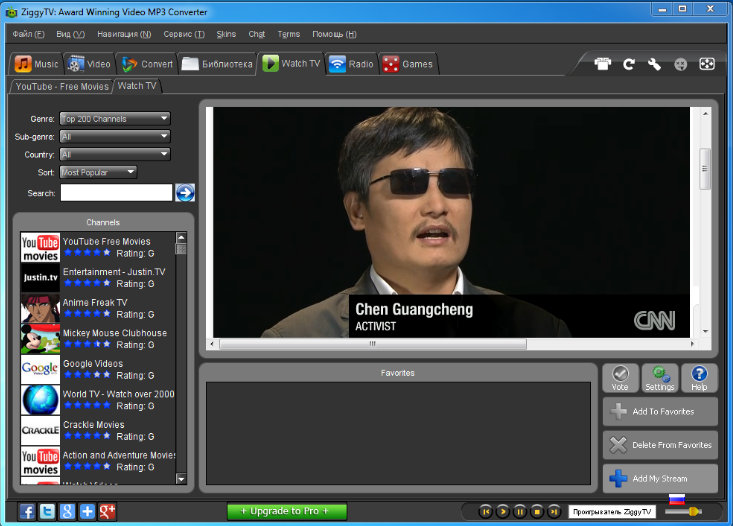Click the red Google+ icon
Image resolution: width=733 pixels, height=526 pixels.
tap(107, 512)
